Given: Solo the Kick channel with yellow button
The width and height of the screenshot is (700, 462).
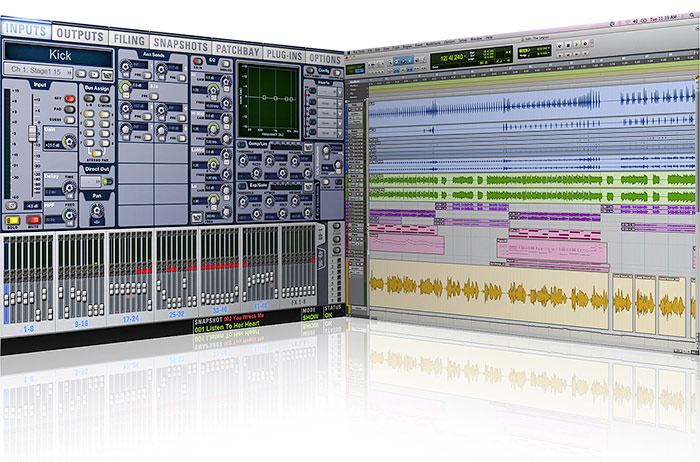Looking at the screenshot, I should [12, 220].
